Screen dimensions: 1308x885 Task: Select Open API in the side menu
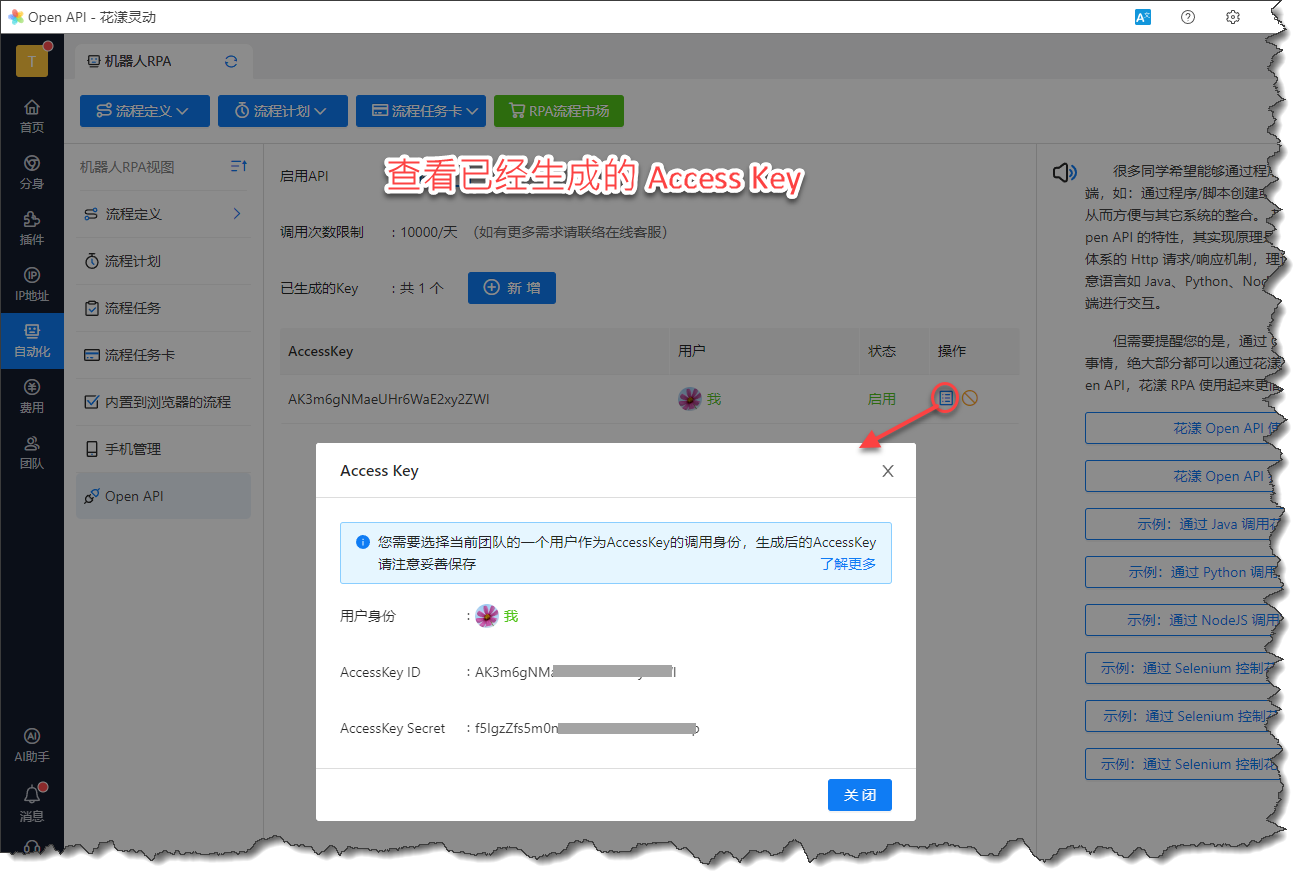[x=164, y=496]
